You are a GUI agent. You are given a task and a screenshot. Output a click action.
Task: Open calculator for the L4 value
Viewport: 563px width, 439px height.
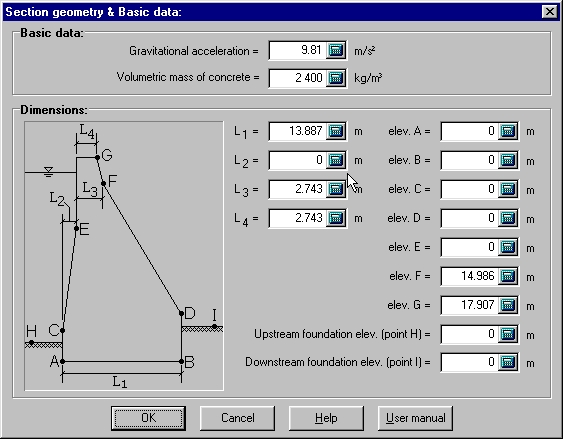336,218
